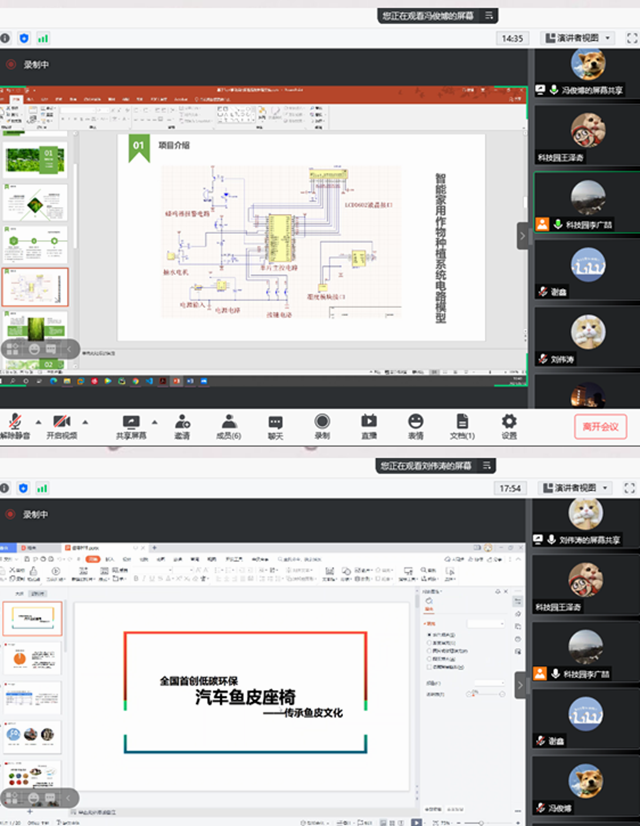Screen dimensions: 640x826
Task: Click the 录制 record icon in toolbar
Action: pyautogui.click(x=322, y=422)
